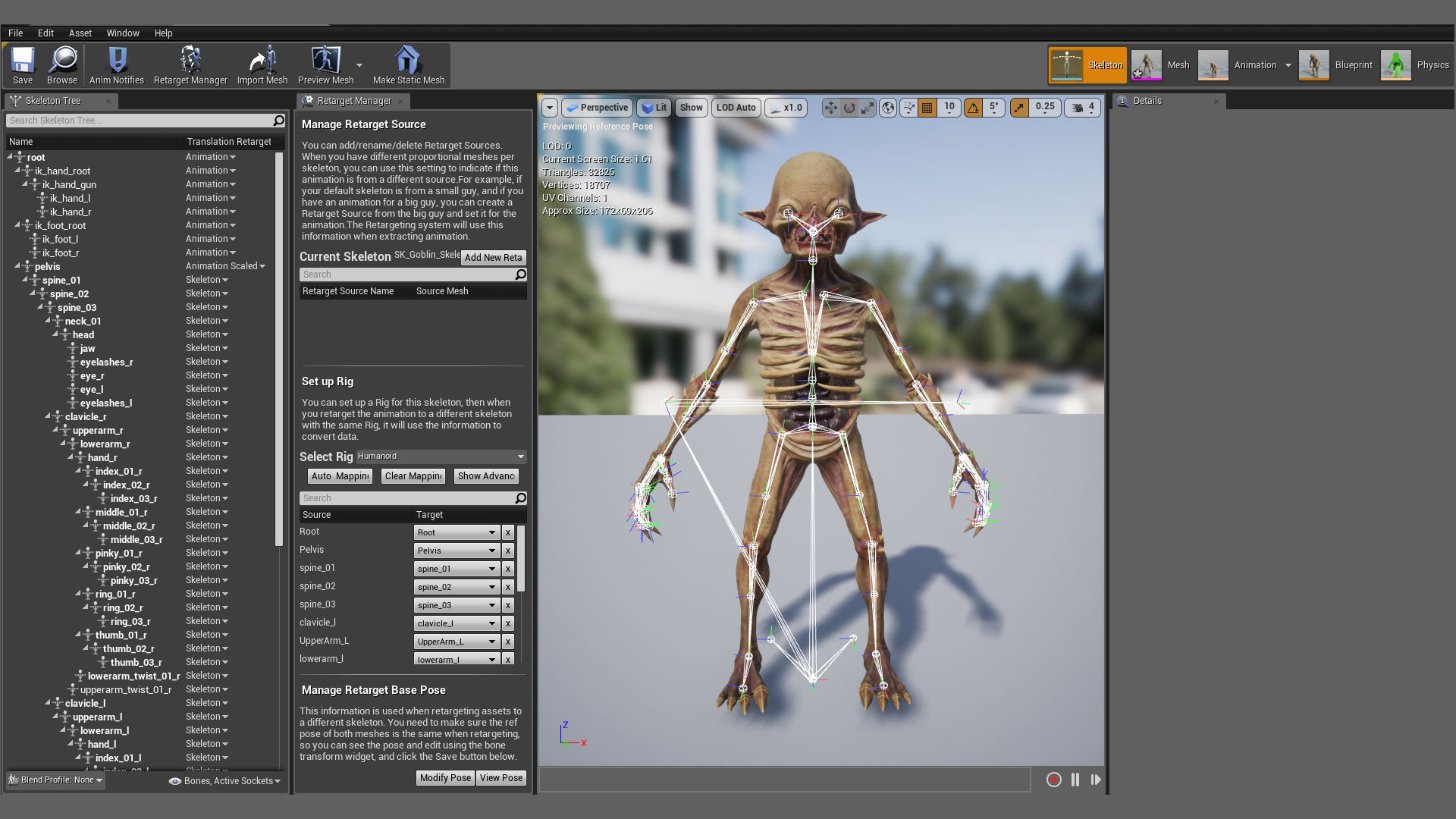The image size is (1456, 819).
Task: Open the Asset menu
Action: [80, 33]
